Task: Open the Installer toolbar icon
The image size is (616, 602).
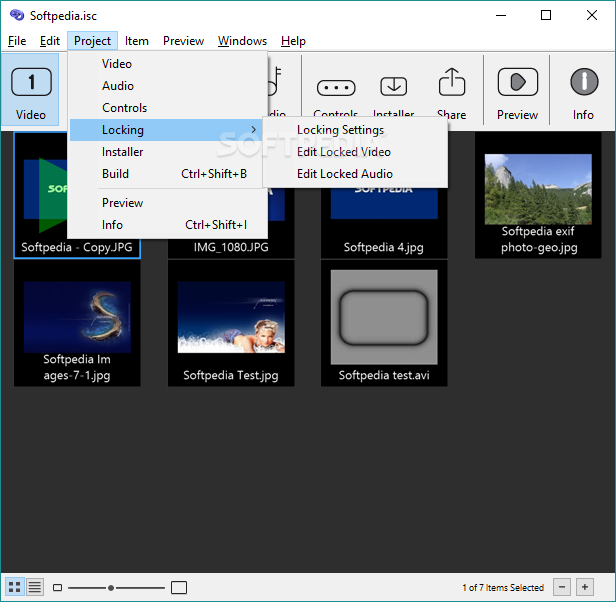Action: pos(393,86)
